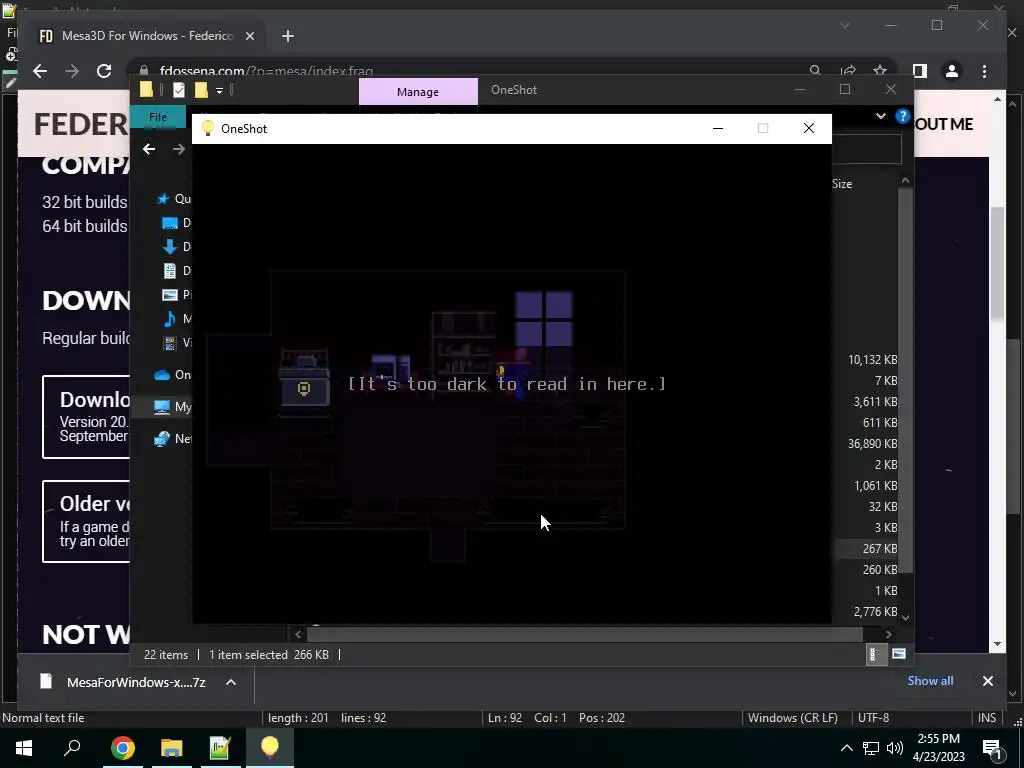Viewport: 1024px width, 768px height.
Task: Click Properties icon in Explorer quick toolbar
Action: tap(178, 90)
